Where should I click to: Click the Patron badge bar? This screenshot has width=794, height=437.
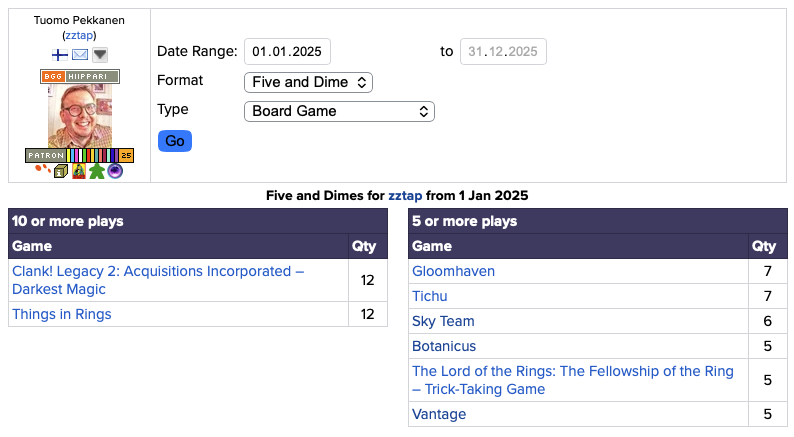click(x=80, y=155)
